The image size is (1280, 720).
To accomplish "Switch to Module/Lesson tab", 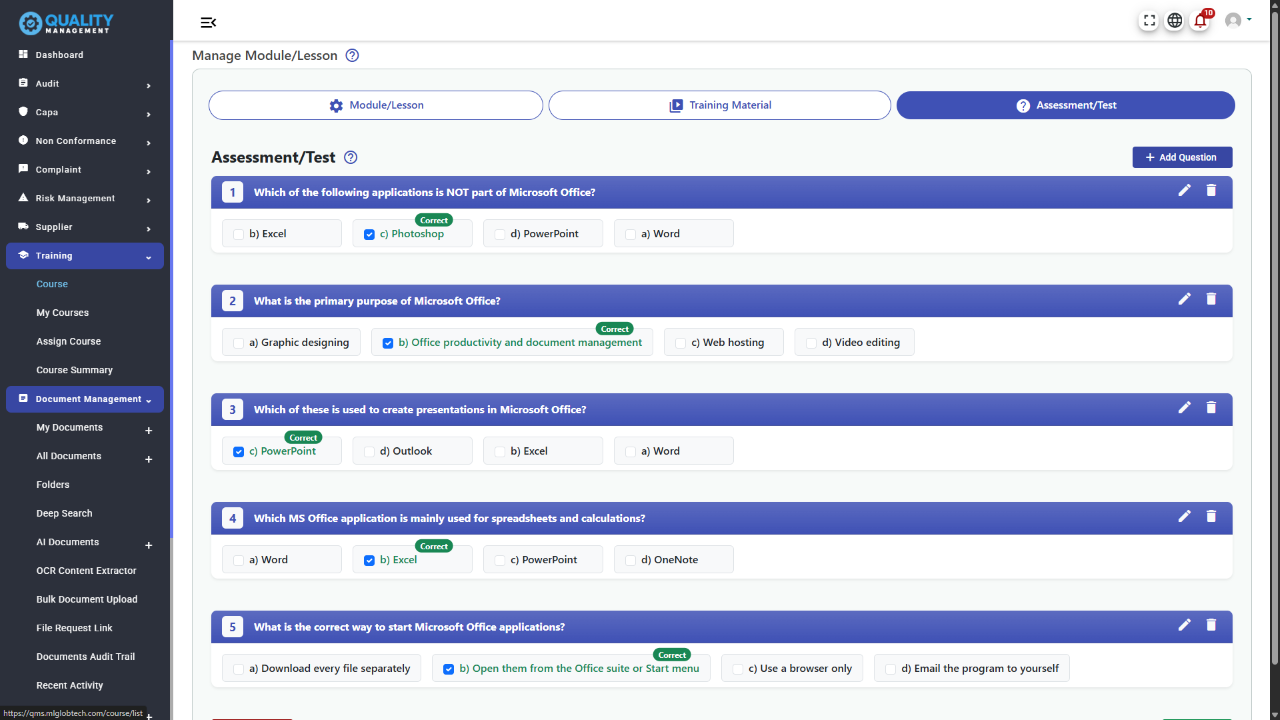I will coord(375,105).
